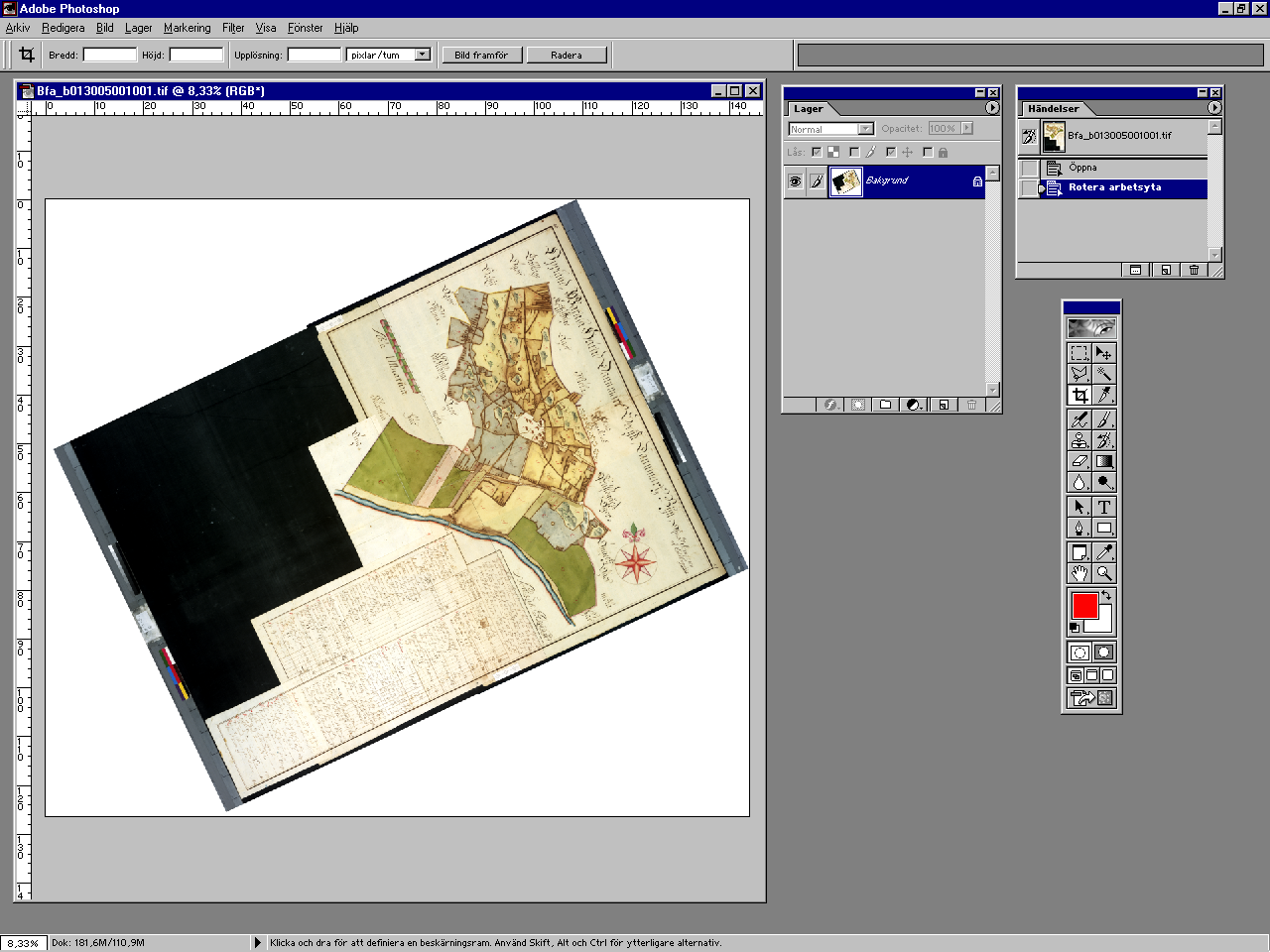Select the Rectangle shape tool
Image resolution: width=1270 pixels, height=952 pixels.
click(x=1104, y=529)
